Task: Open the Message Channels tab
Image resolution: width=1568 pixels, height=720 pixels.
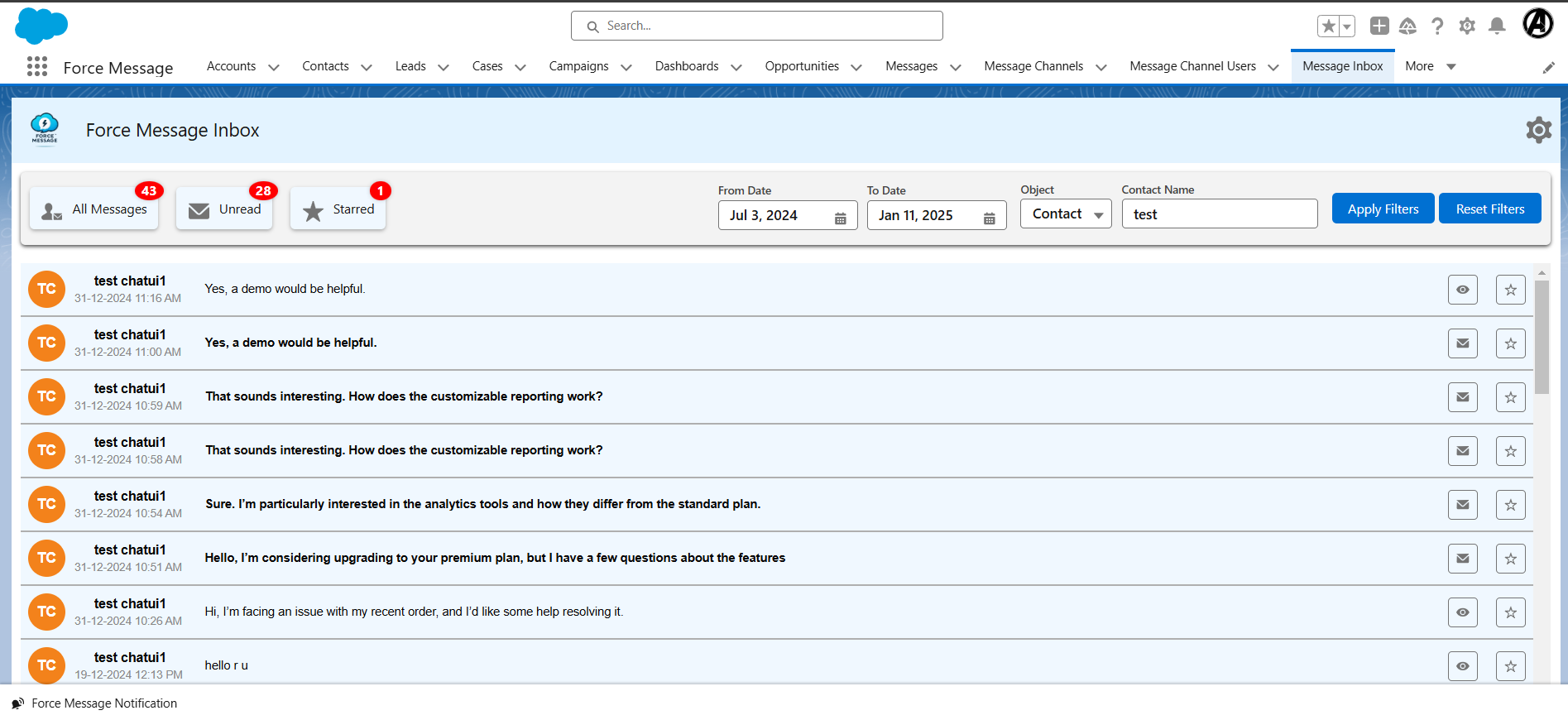Action: (x=1033, y=66)
